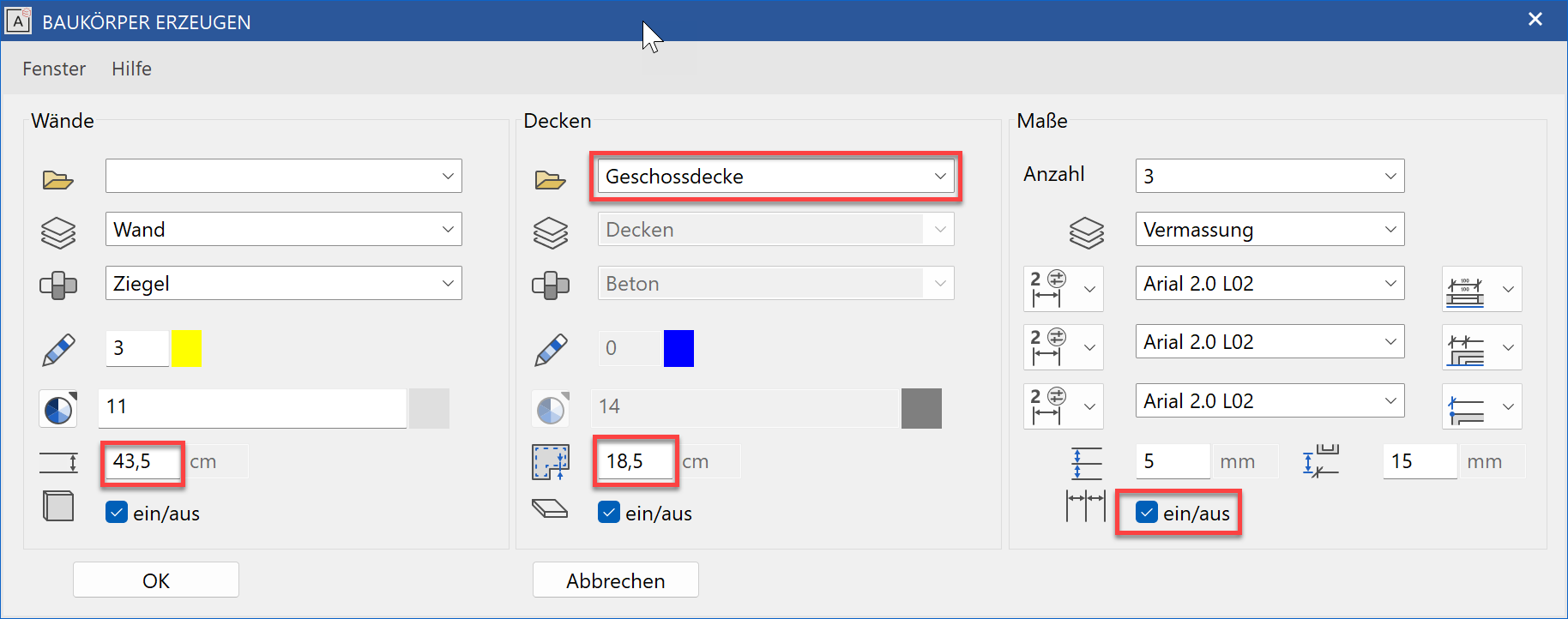Image resolution: width=1568 pixels, height=619 pixels.
Task: Click the pen icon in the Decken section
Action: [x=550, y=349]
